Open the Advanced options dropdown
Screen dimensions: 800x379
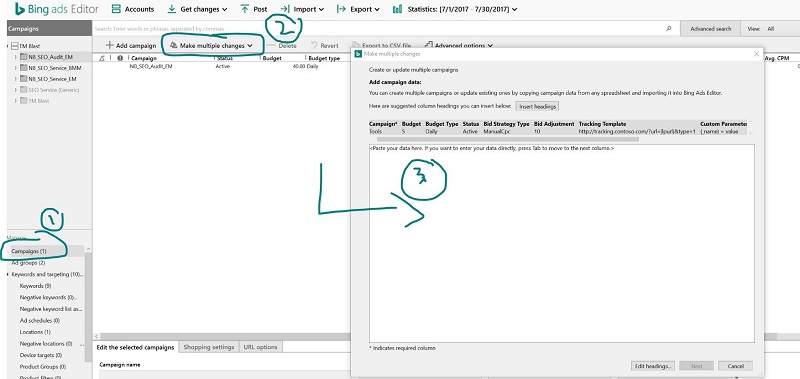(x=459, y=45)
